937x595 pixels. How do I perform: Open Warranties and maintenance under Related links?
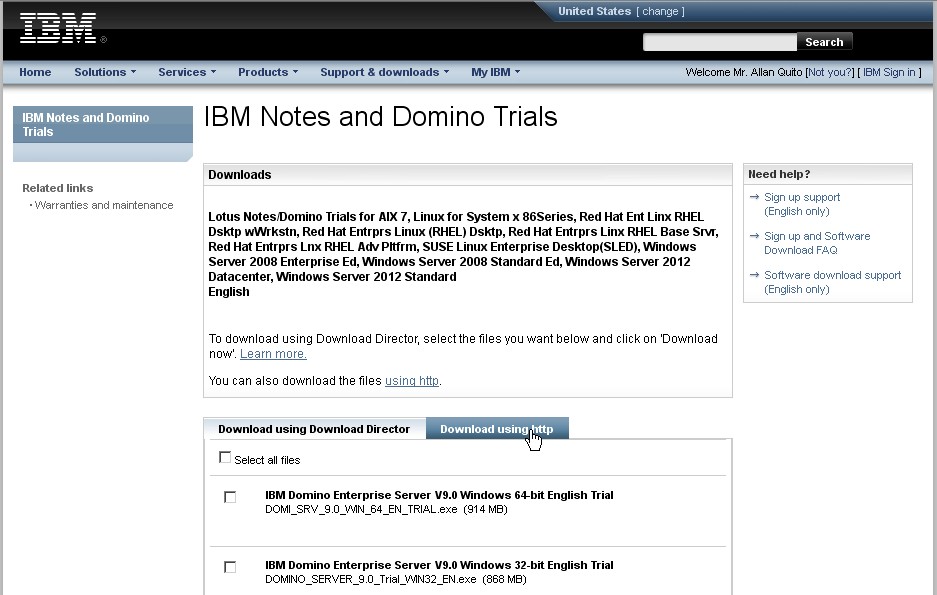(x=103, y=204)
